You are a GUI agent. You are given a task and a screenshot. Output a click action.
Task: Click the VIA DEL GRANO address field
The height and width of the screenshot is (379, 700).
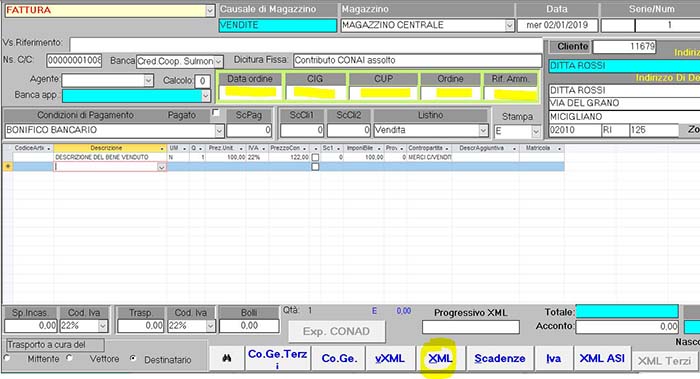(x=624, y=103)
